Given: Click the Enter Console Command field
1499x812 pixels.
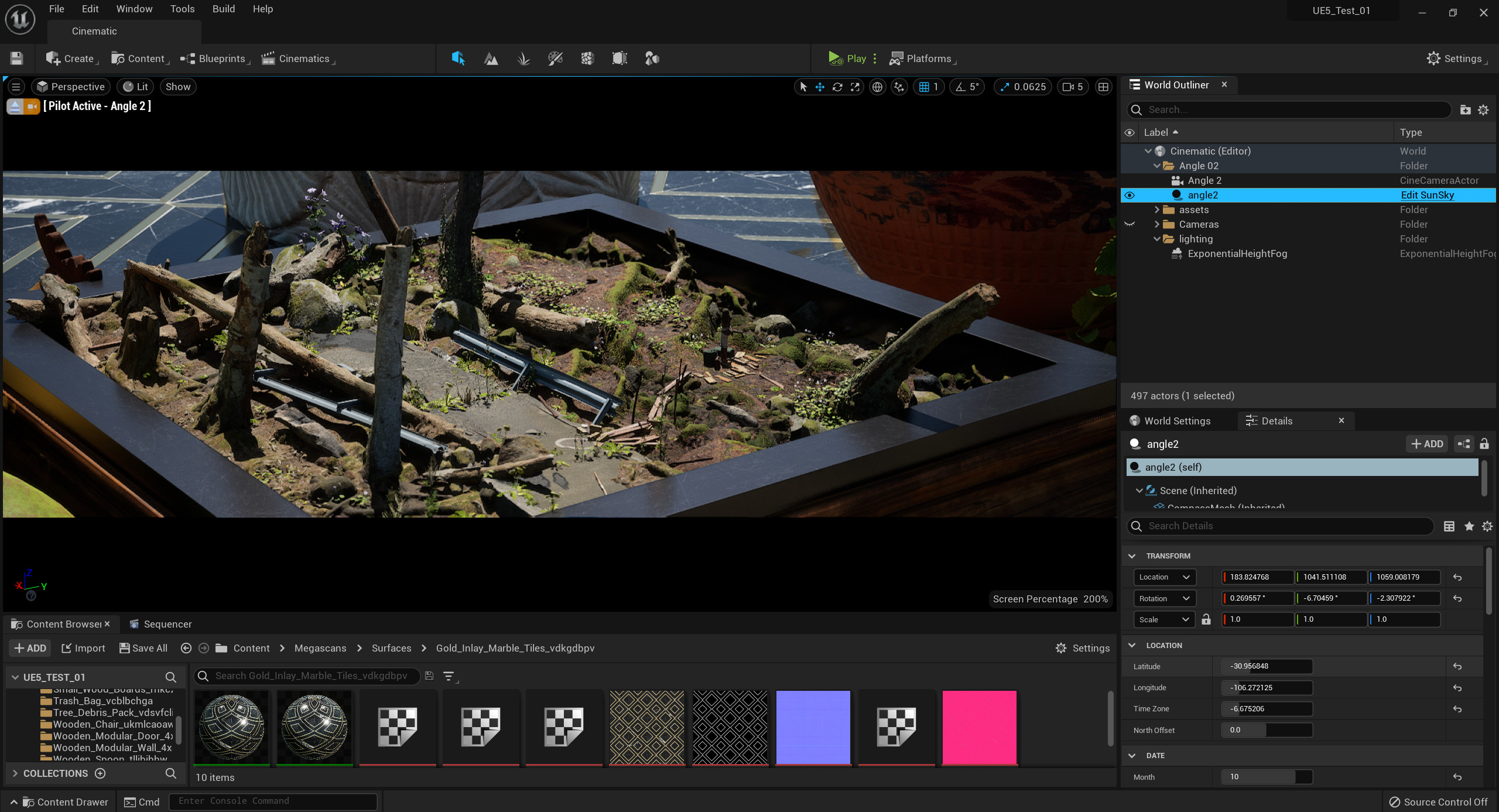Looking at the screenshot, I should click(x=273, y=801).
